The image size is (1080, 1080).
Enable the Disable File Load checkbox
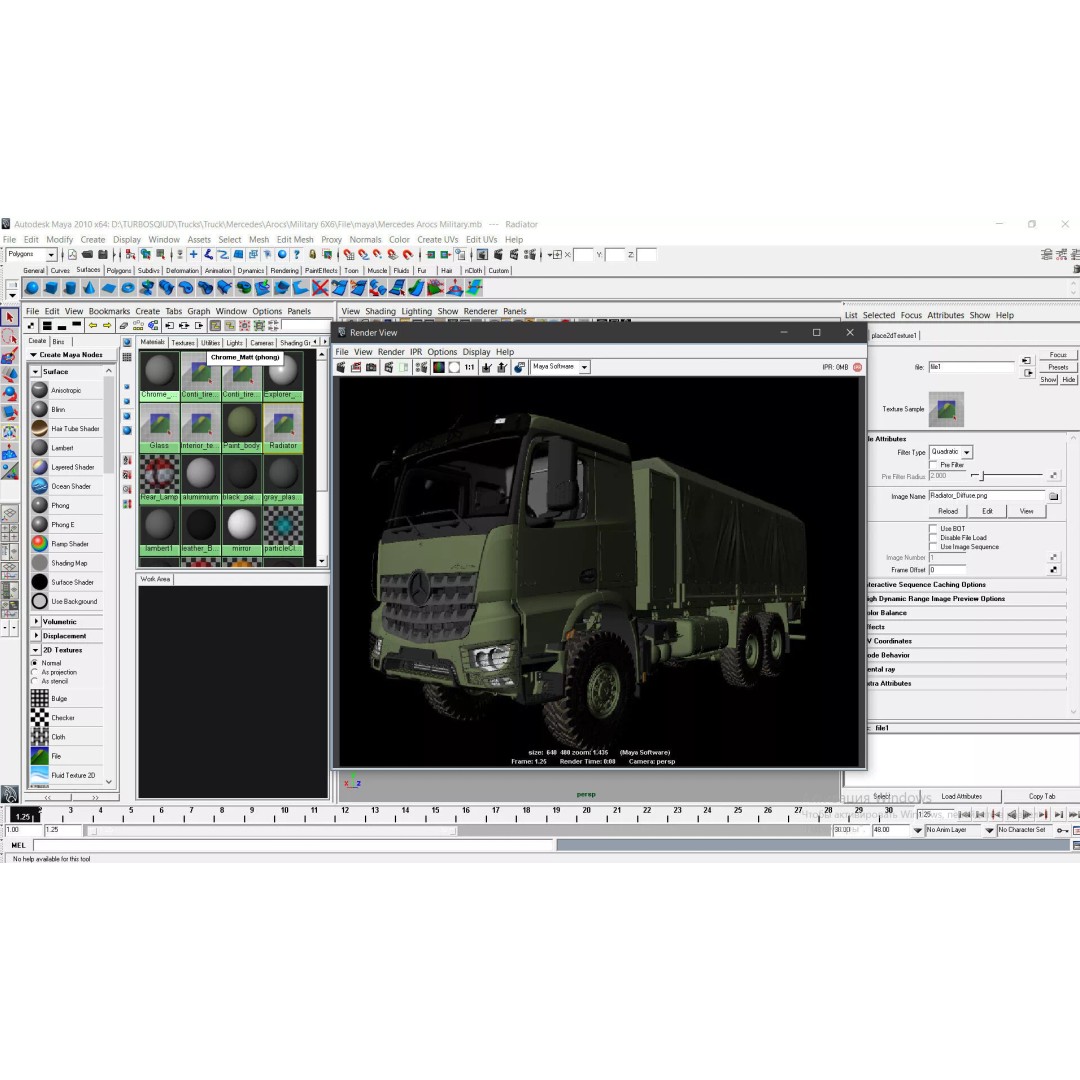coord(933,538)
